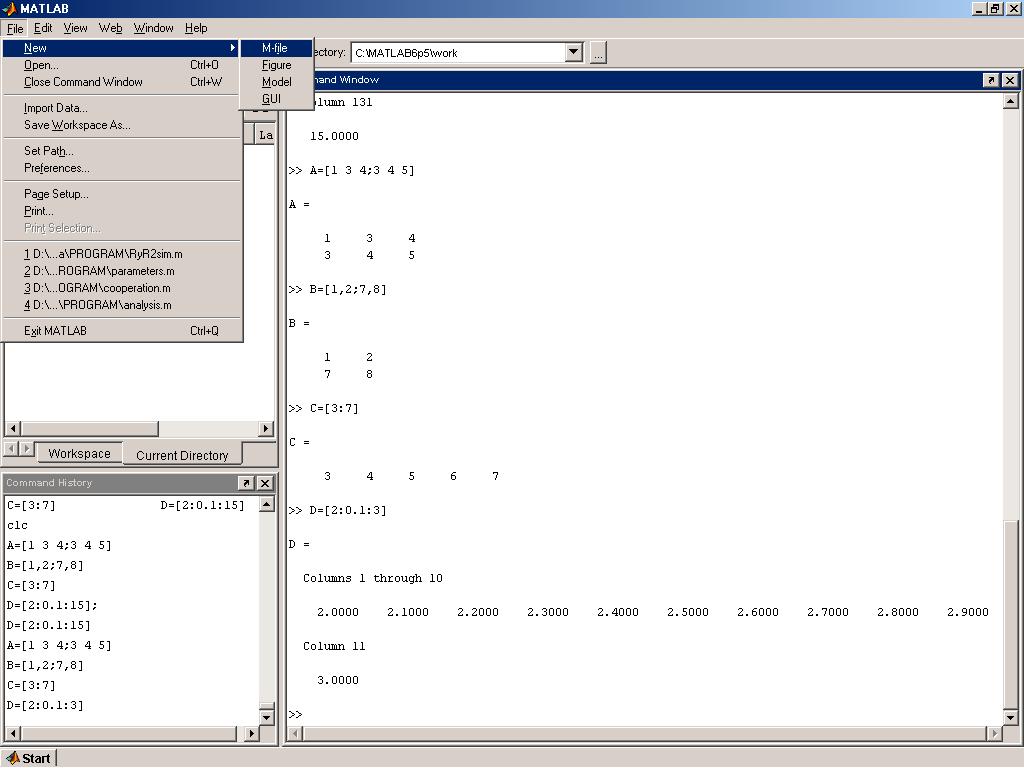
Task: Open recent file cooperation.m
Action: pos(121,288)
